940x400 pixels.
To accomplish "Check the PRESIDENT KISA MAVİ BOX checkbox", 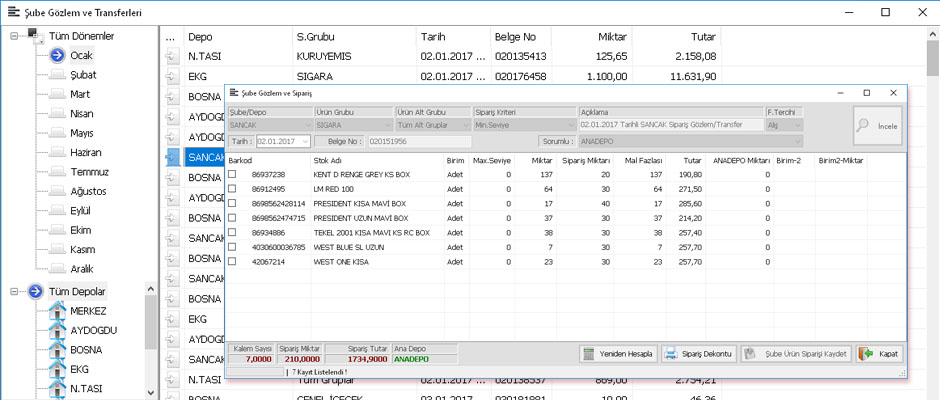I will click(232, 203).
